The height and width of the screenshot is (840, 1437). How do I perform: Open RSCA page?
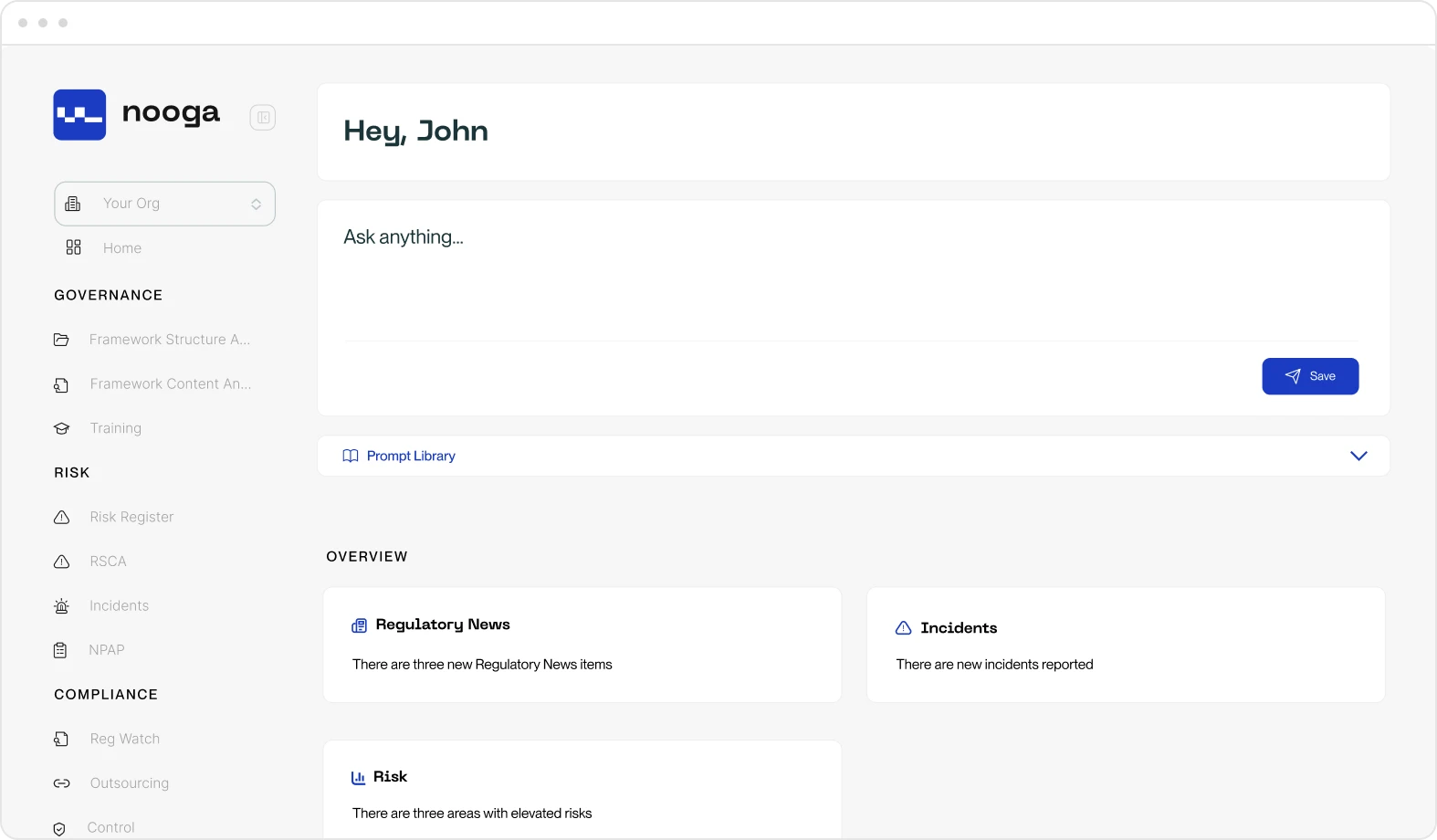(x=108, y=562)
